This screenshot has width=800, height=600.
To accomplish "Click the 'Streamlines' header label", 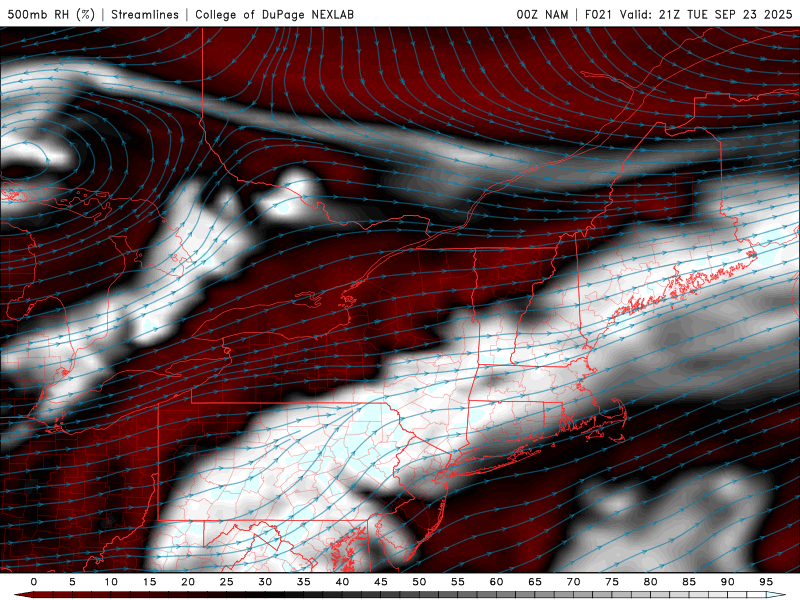I will tap(145, 14).
